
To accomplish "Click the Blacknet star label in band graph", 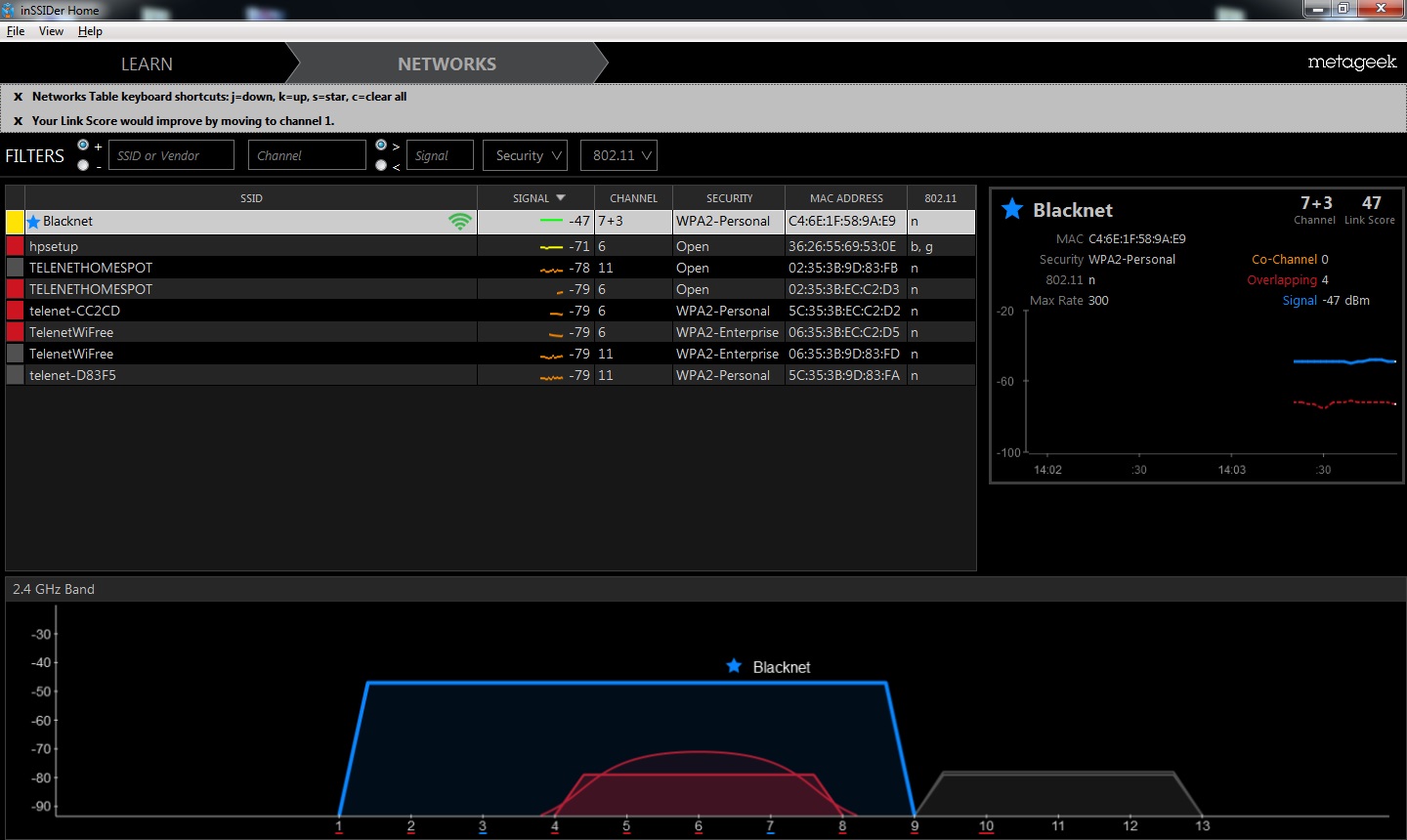I will pyautogui.click(x=735, y=666).
